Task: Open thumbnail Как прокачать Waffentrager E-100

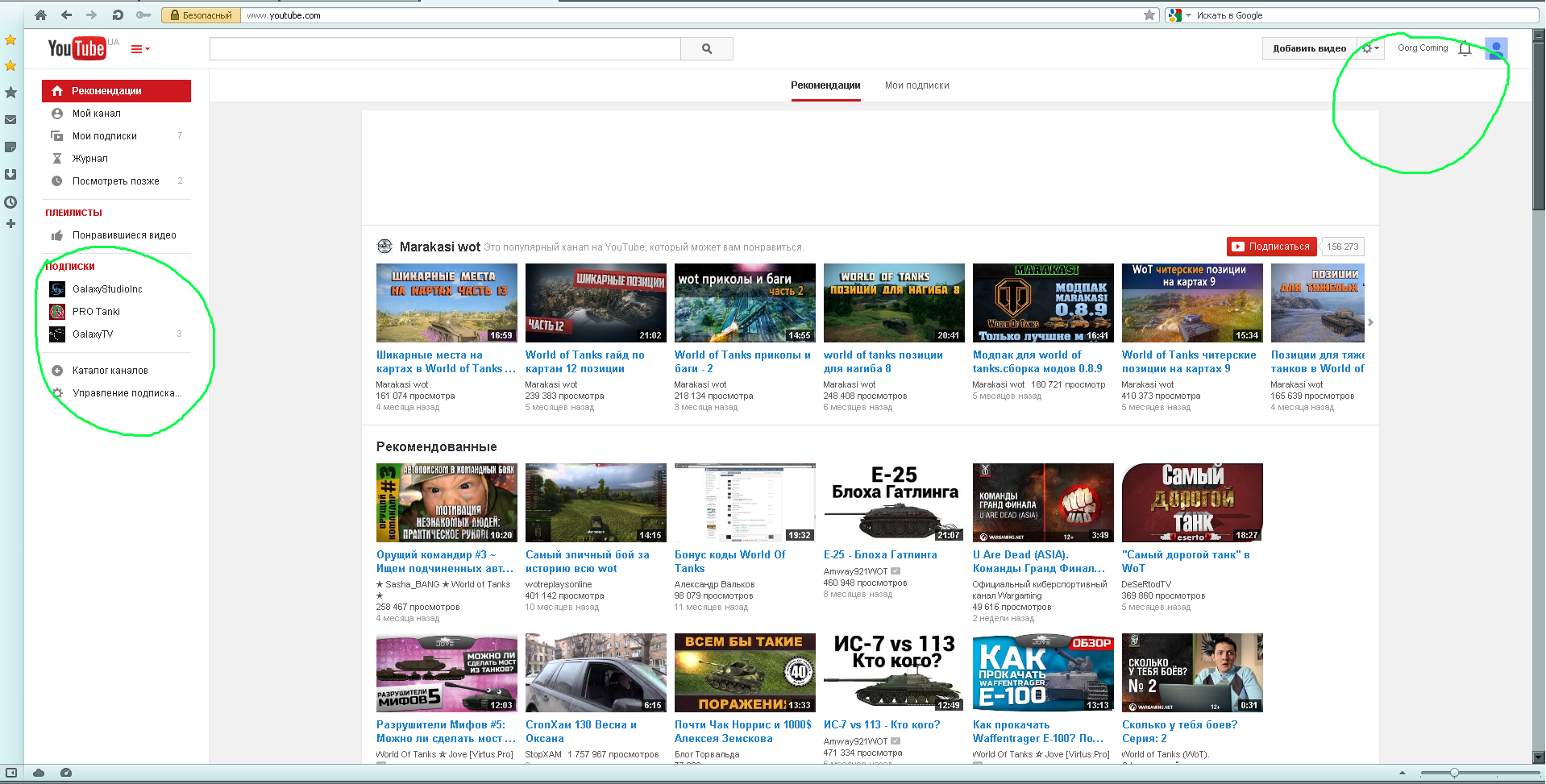Action: pos(1043,673)
